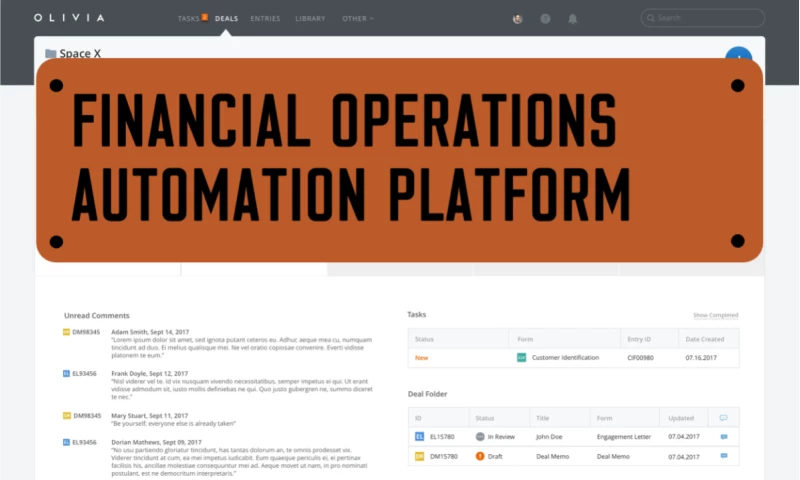
Task: Click EL icon next to Dorian Mathews comment
Action: tap(66, 442)
